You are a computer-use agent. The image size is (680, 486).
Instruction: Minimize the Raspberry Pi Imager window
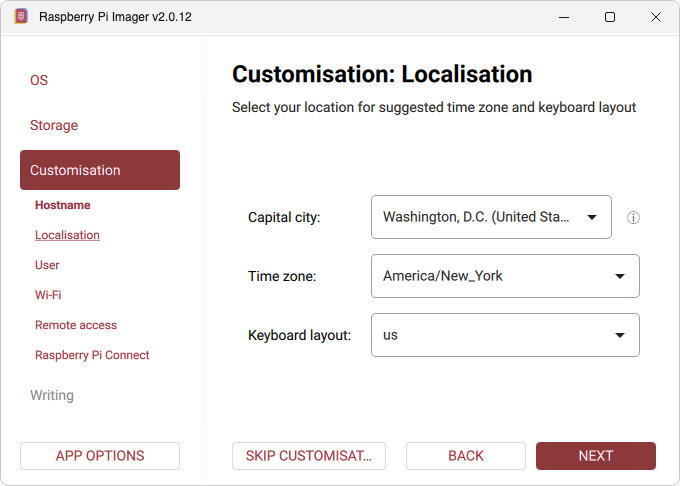564,17
